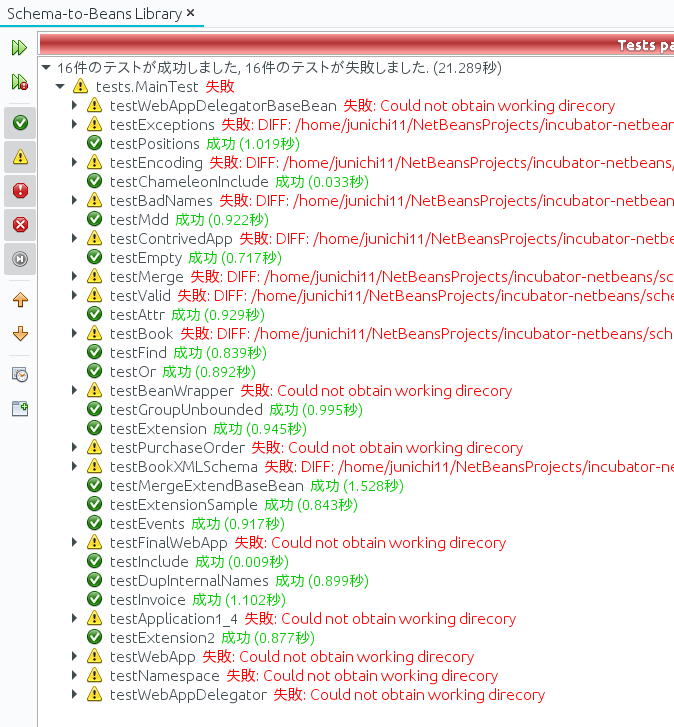Click the green check beside testGroupUnbounded
Image resolution: width=674 pixels, height=727 pixels.
(95, 409)
